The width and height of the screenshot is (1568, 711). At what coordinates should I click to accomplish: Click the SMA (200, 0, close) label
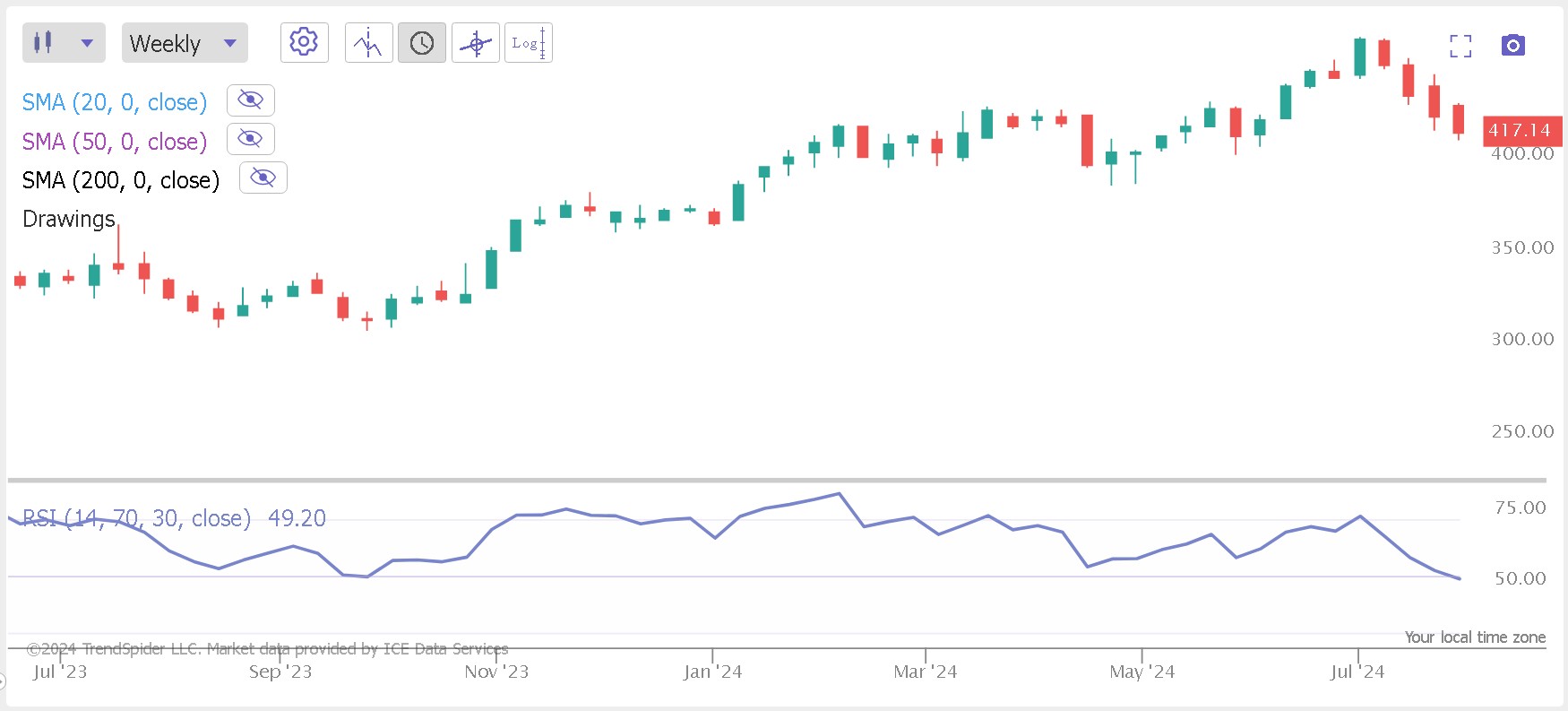[121, 180]
